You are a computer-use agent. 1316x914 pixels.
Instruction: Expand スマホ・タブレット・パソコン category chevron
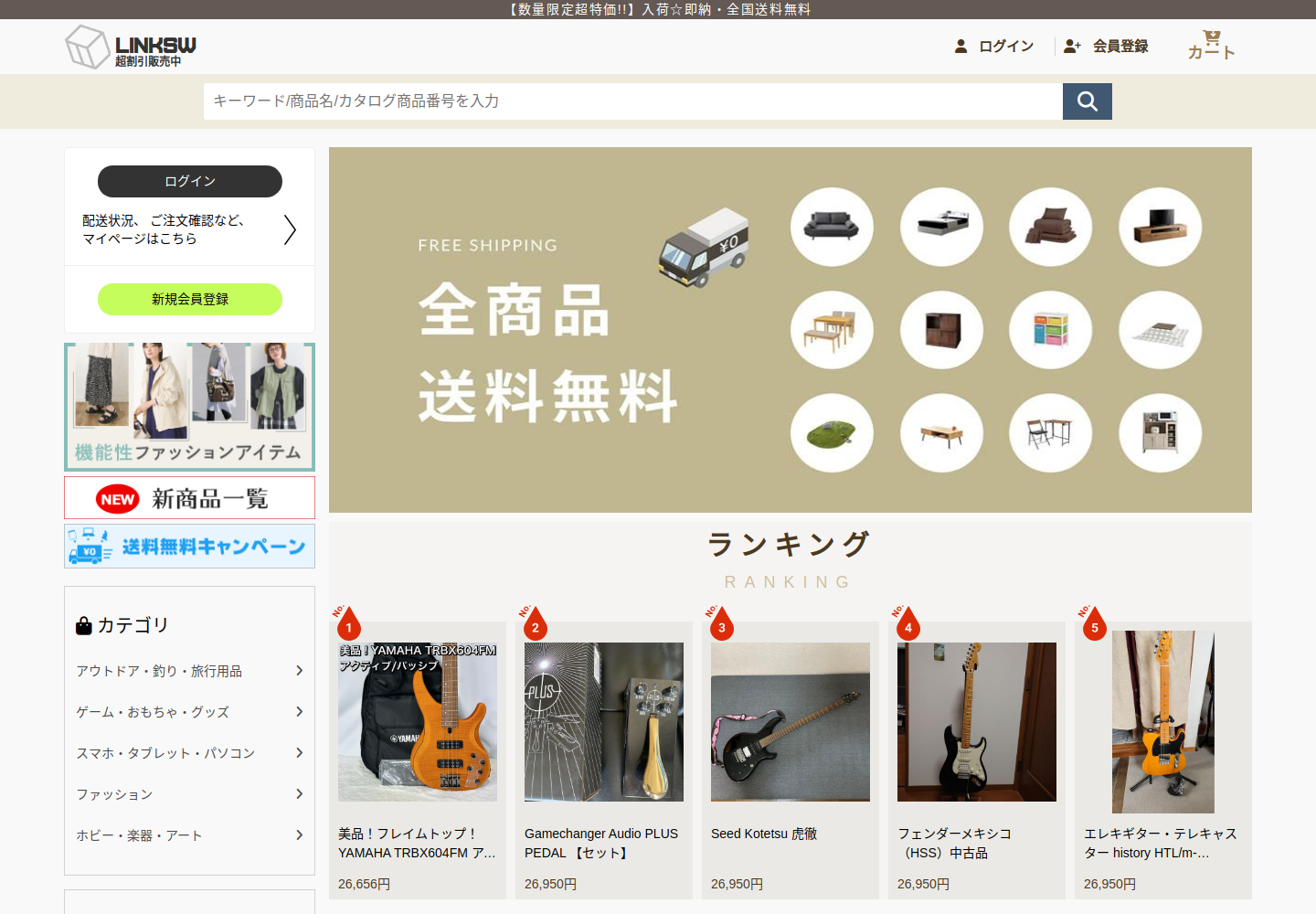[x=299, y=753]
